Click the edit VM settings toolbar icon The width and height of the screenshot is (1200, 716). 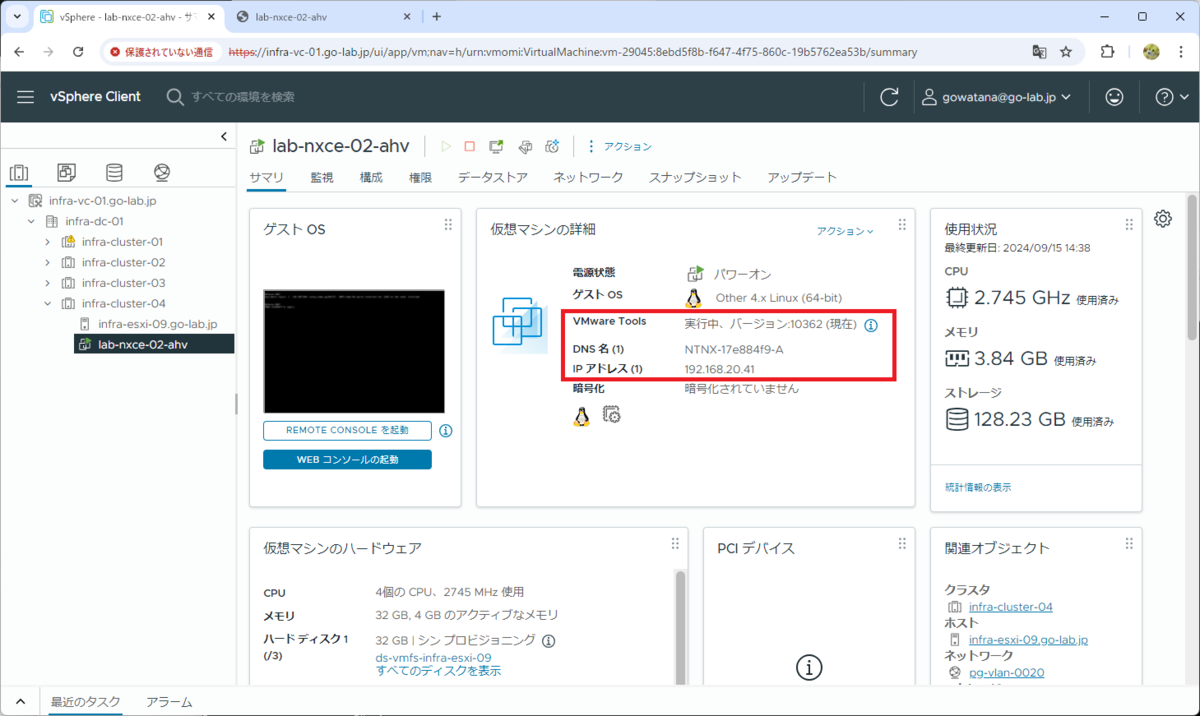524,147
